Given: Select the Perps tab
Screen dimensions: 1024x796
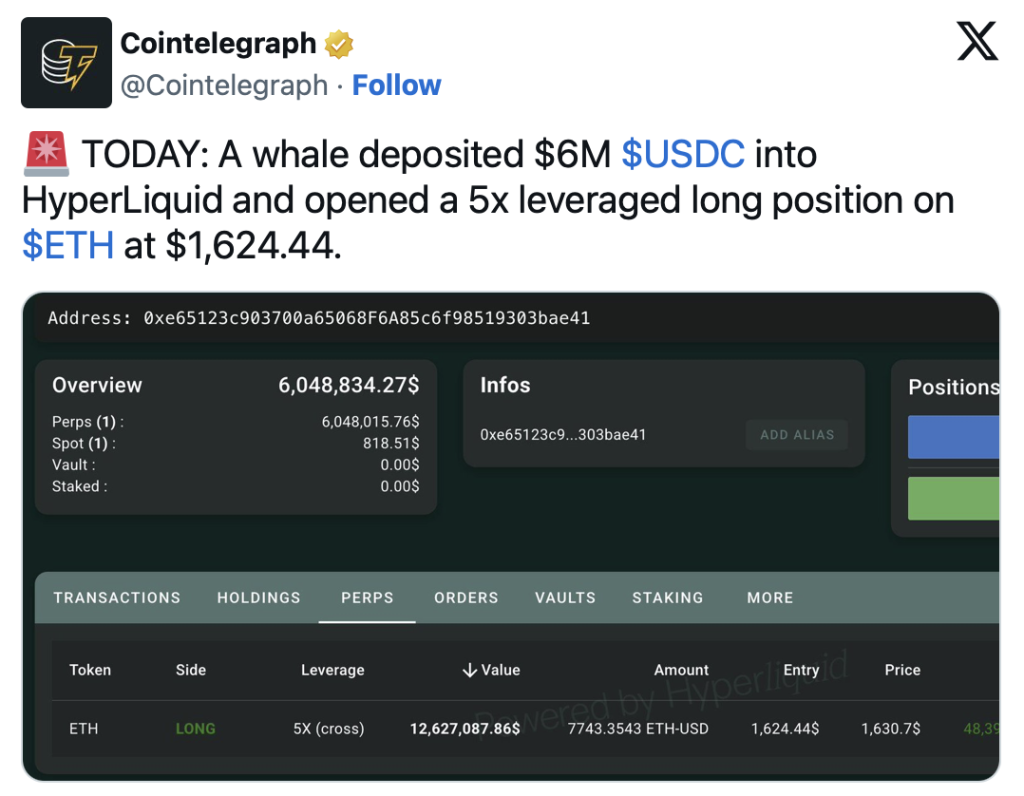Looking at the screenshot, I should click(x=367, y=597).
